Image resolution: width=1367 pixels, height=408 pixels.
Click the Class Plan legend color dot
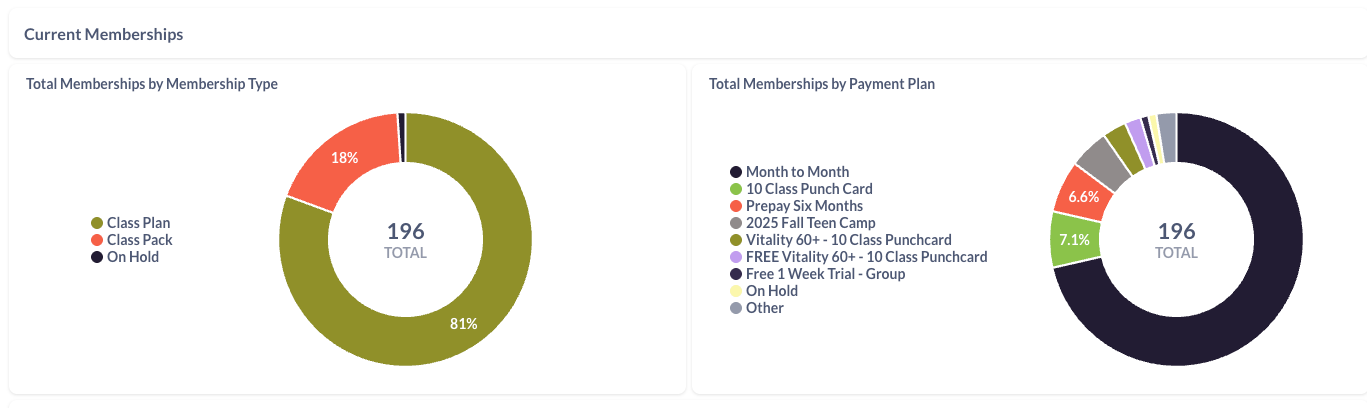[97, 223]
